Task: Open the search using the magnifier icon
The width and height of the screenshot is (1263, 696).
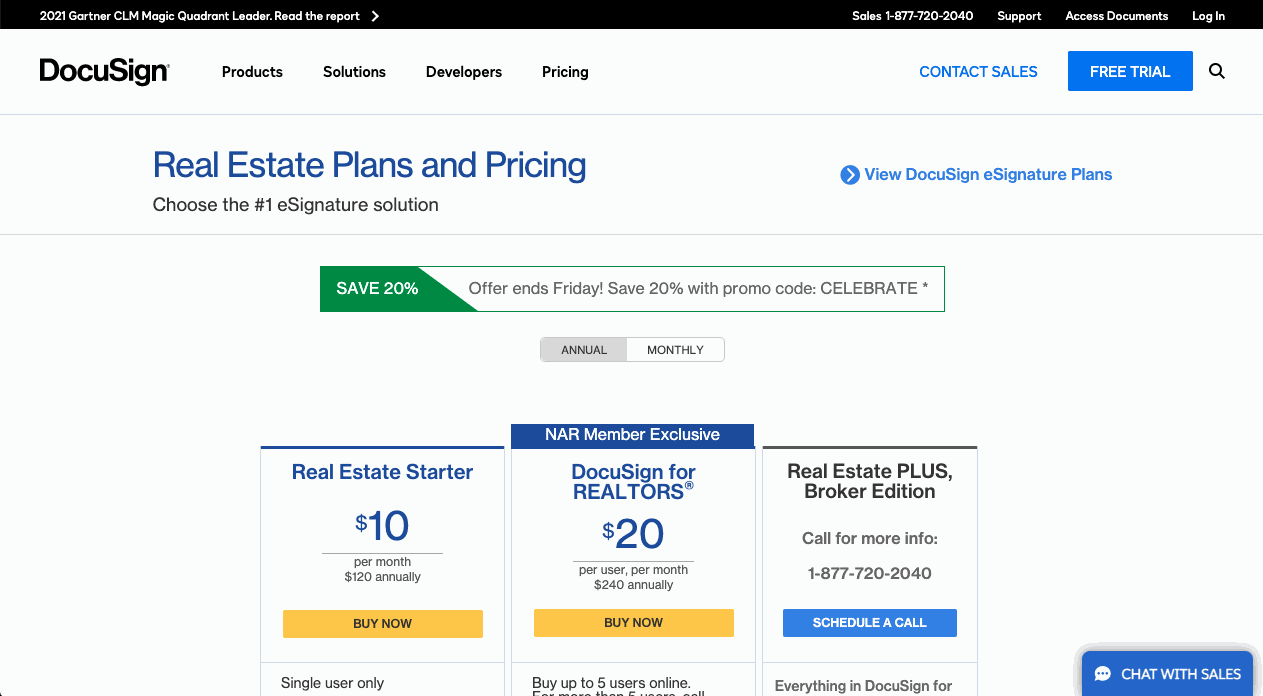Action: click(1216, 71)
